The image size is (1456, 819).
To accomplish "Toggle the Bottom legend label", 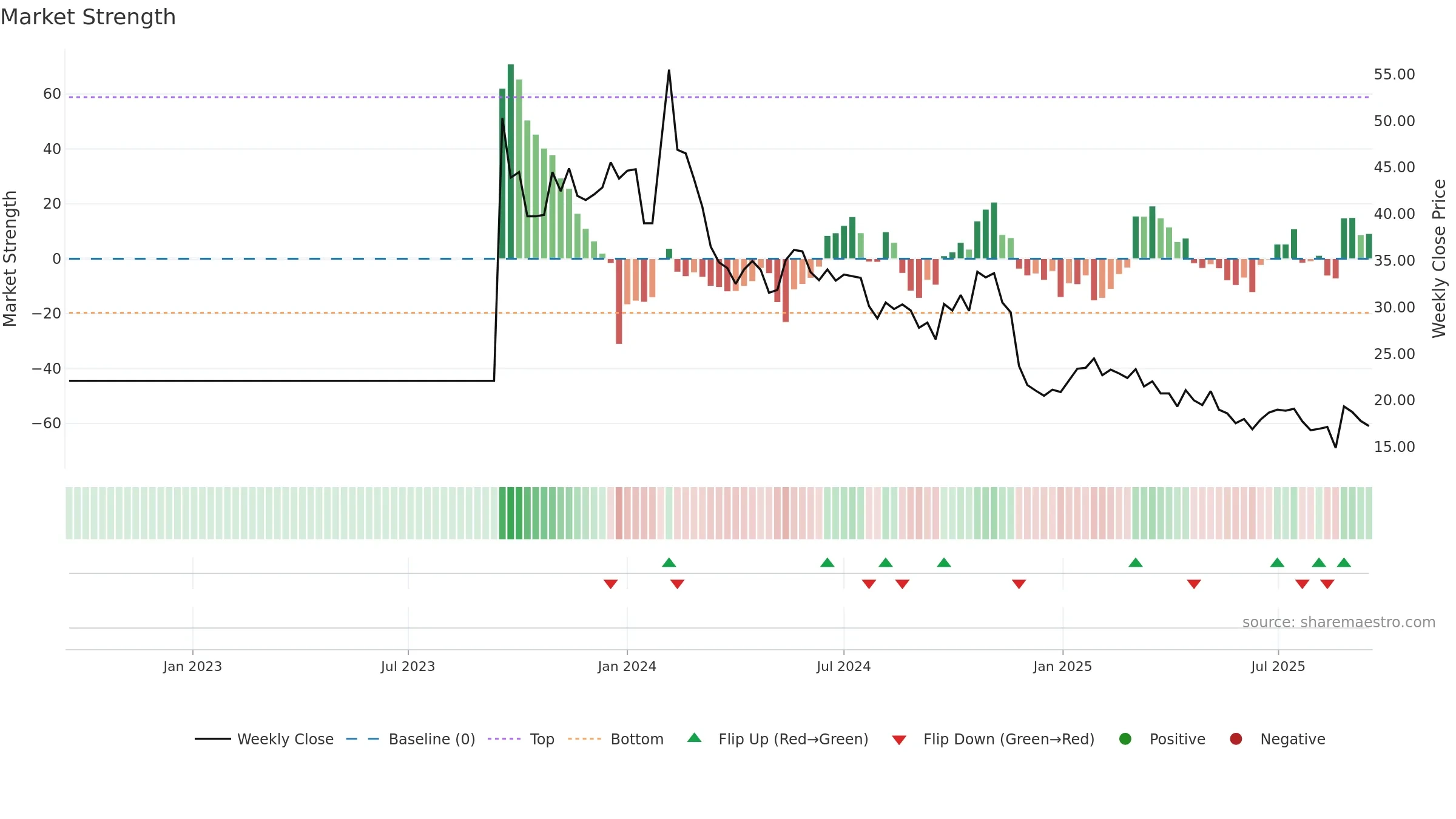I will pyautogui.click(x=637, y=739).
